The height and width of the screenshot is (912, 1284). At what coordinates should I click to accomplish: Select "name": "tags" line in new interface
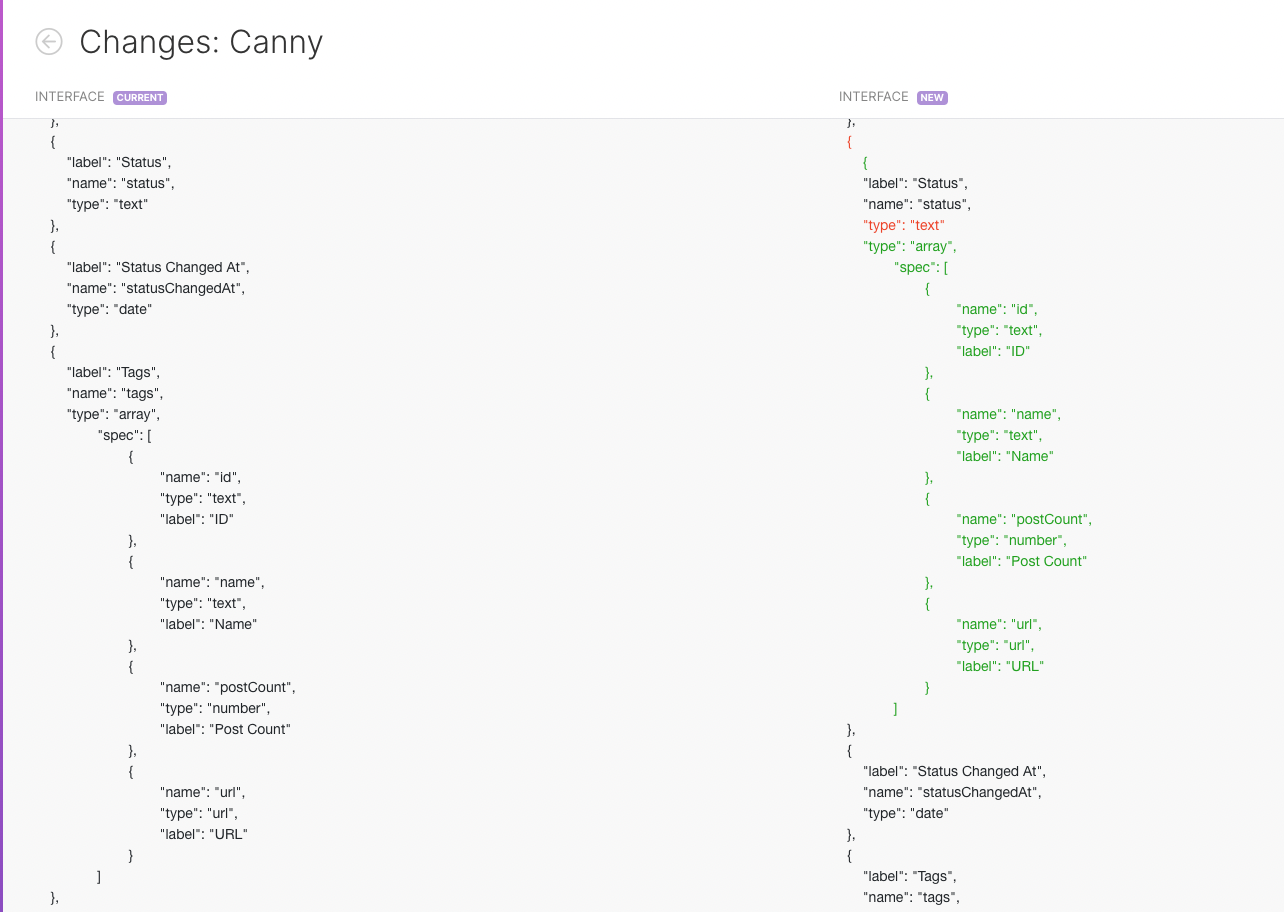tap(912, 897)
